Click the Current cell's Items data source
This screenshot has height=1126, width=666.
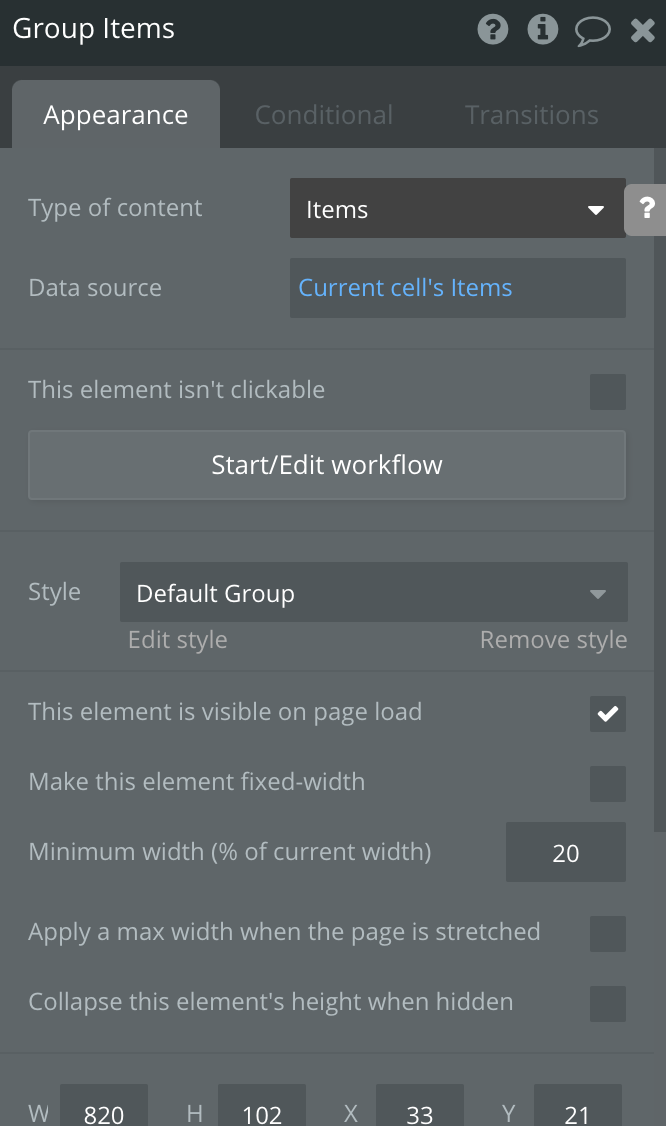pyautogui.click(x=457, y=288)
